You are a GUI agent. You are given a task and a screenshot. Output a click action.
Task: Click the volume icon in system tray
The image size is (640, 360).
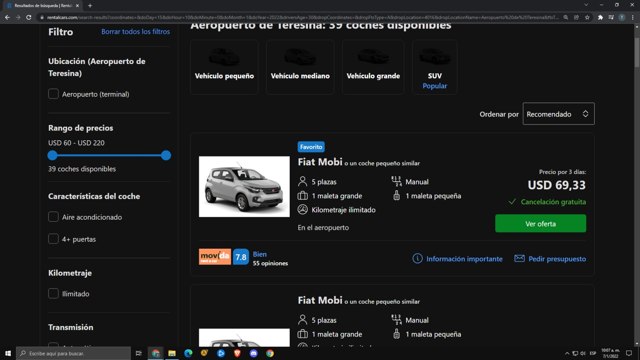pyautogui.click(x=583, y=353)
